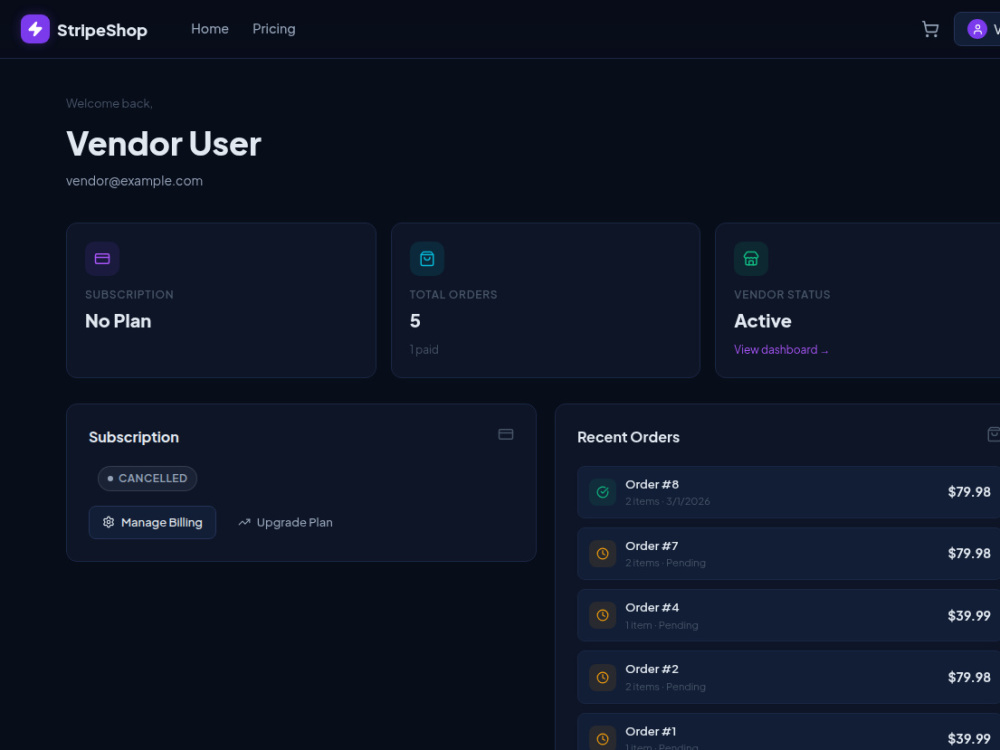Click the Active vendor status value
This screenshot has height=750, width=1000.
762,321
